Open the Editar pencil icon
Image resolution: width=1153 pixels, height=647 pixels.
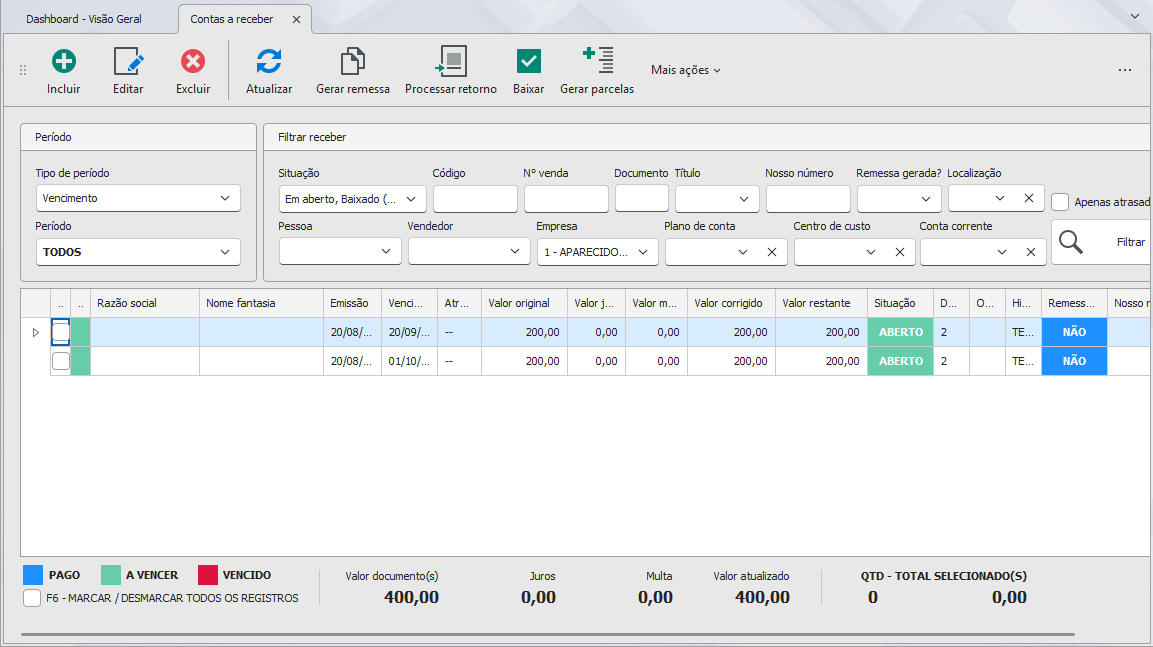click(x=128, y=61)
